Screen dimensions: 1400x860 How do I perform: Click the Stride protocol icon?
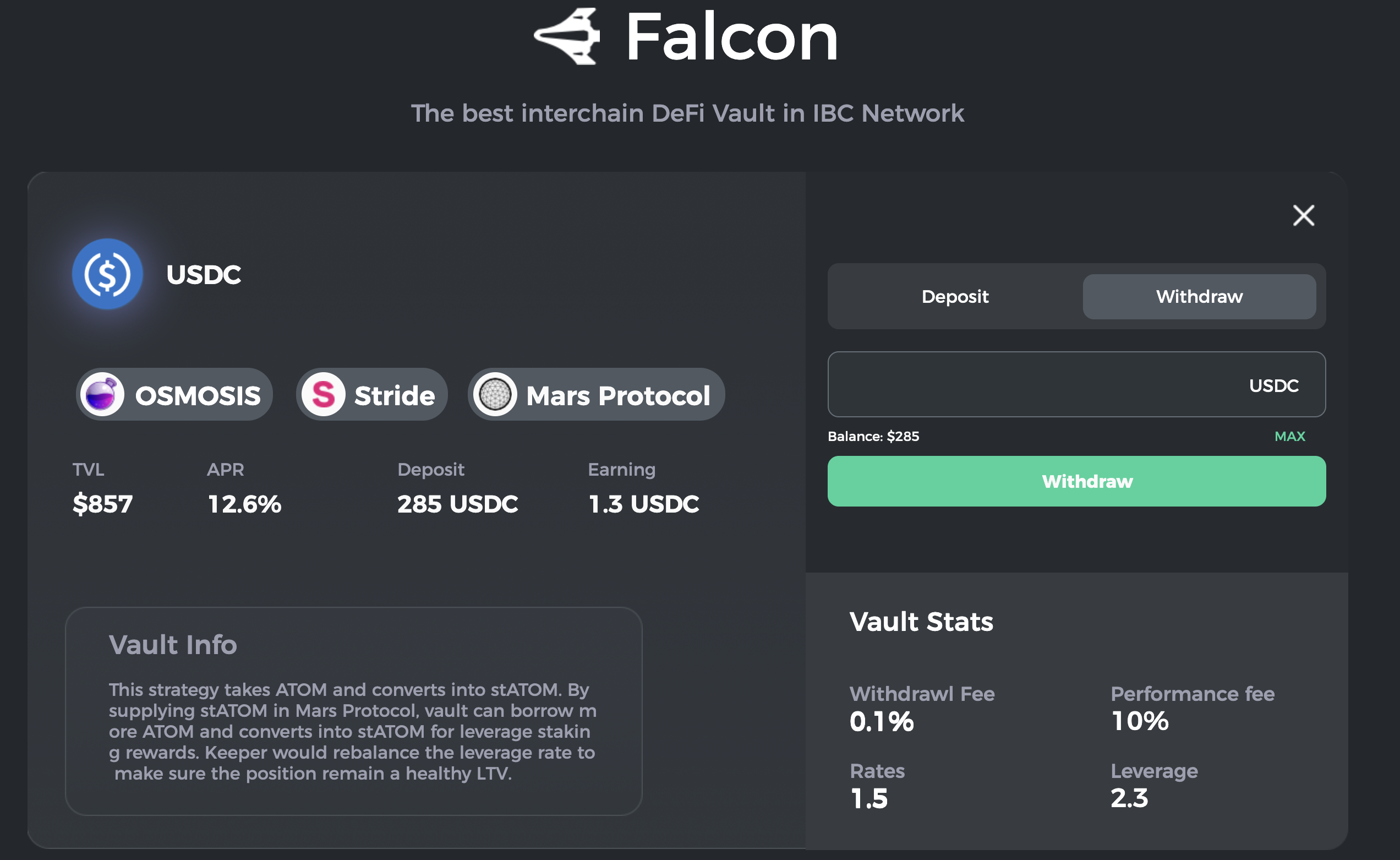pos(324,394)
